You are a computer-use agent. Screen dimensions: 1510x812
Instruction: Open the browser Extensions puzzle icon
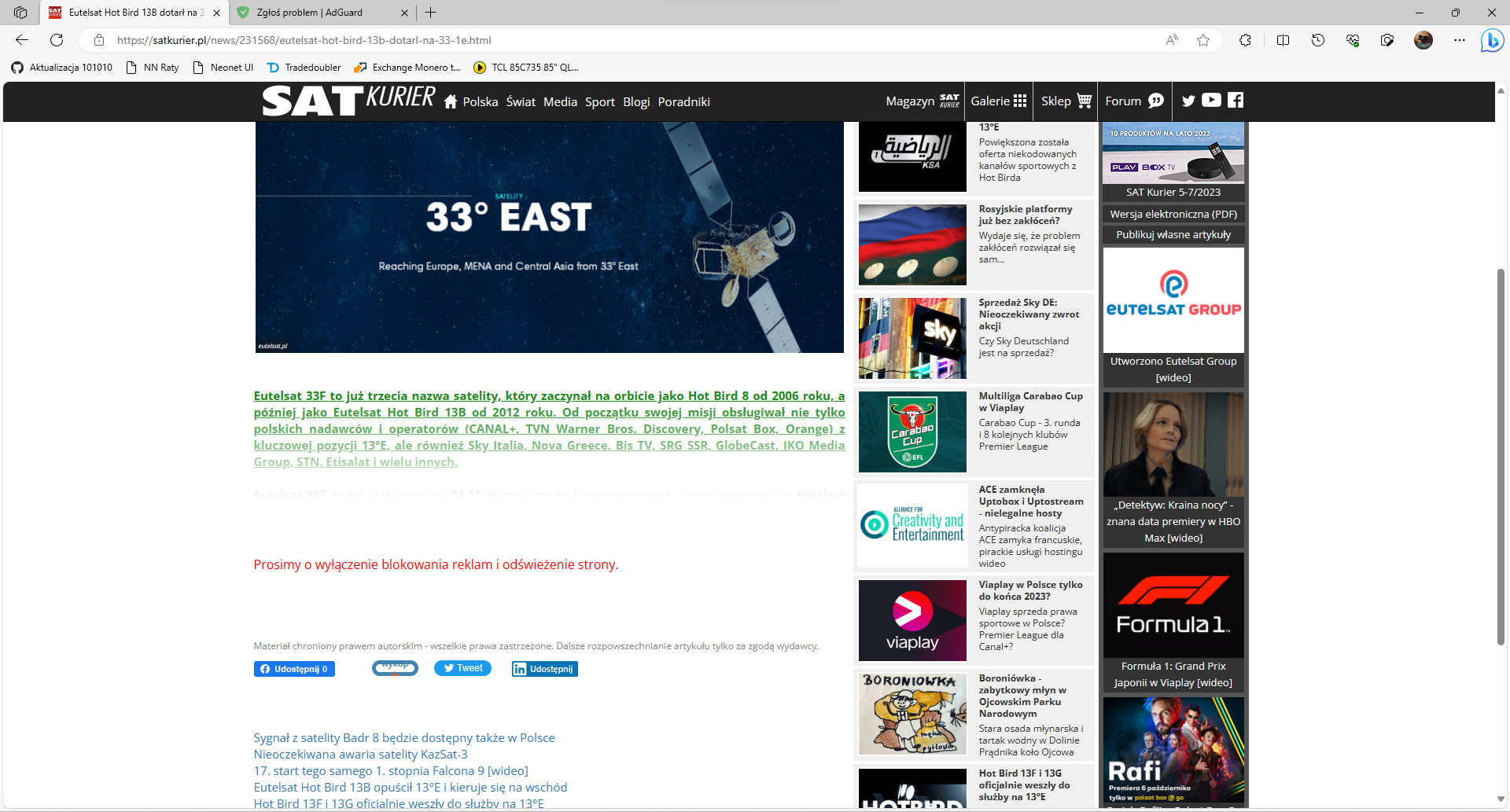pos(1245,40)
